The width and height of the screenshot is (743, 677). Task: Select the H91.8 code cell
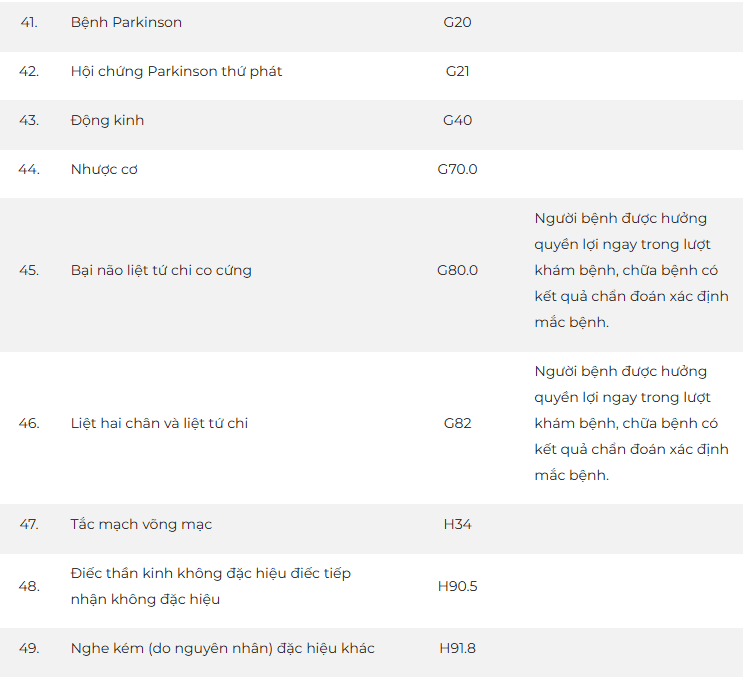point(457,648)
